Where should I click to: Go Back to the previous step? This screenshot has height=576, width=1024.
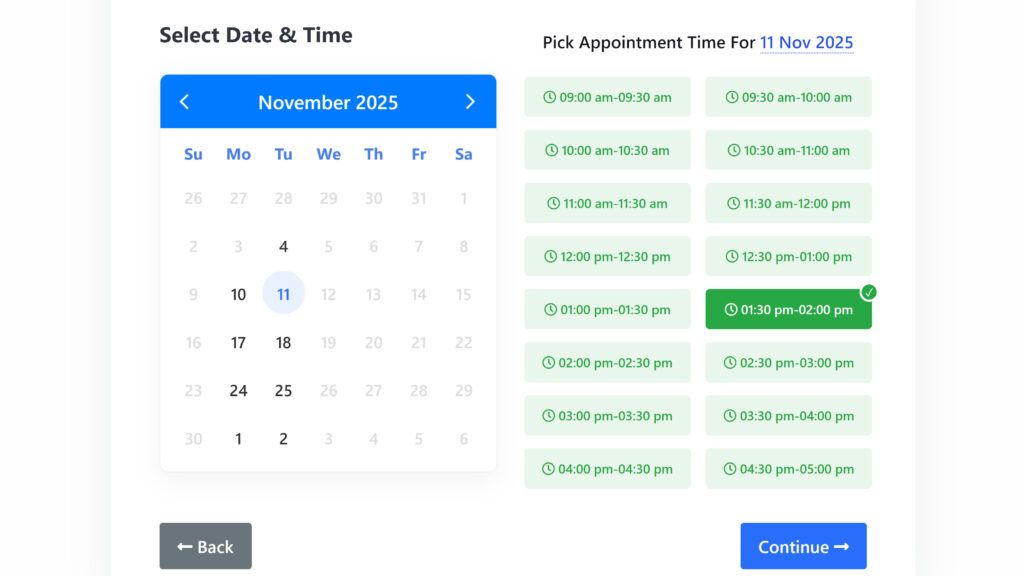(x=205, y=546)
